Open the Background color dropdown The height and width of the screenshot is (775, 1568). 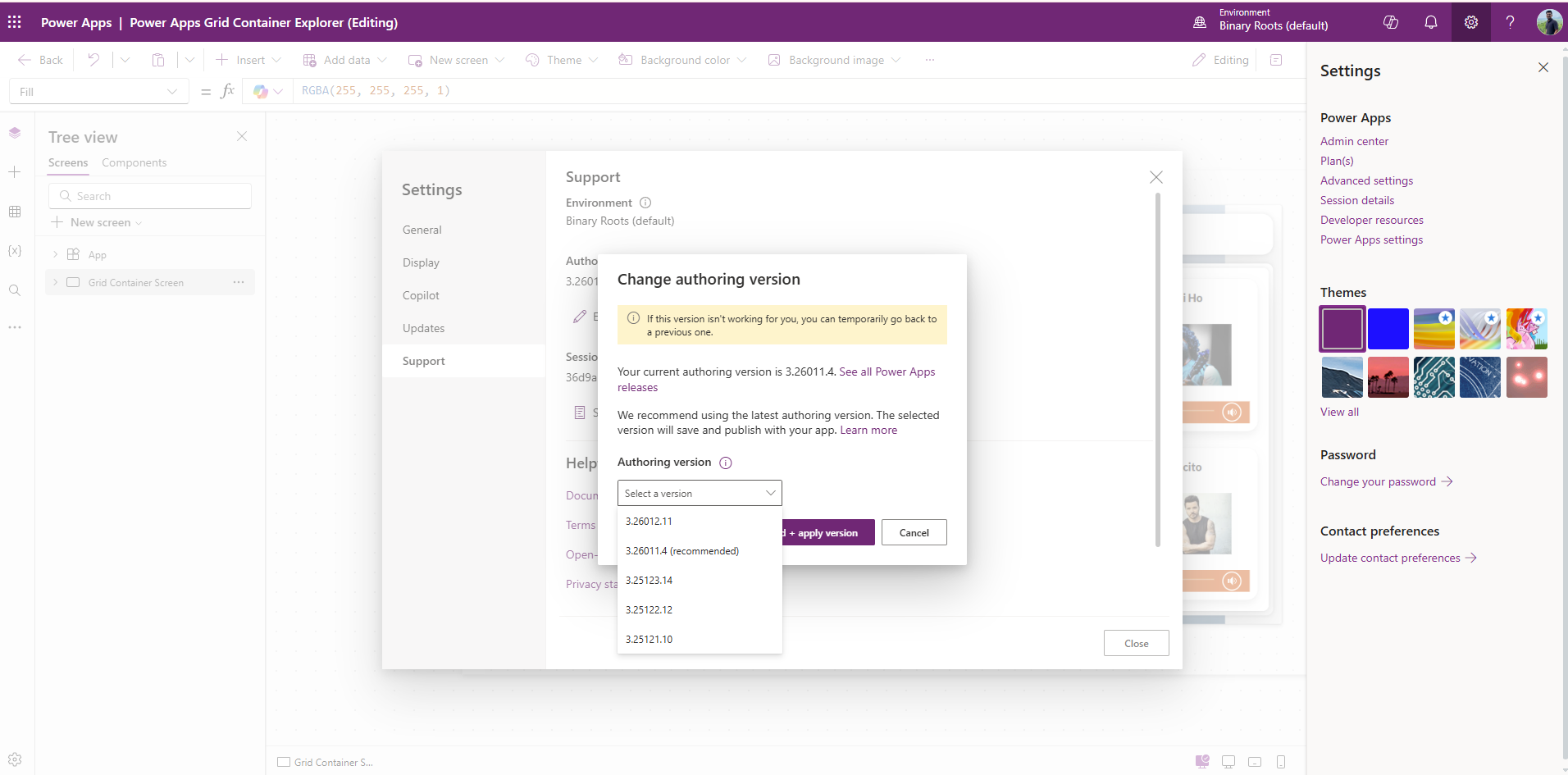[x=682, y=60]
